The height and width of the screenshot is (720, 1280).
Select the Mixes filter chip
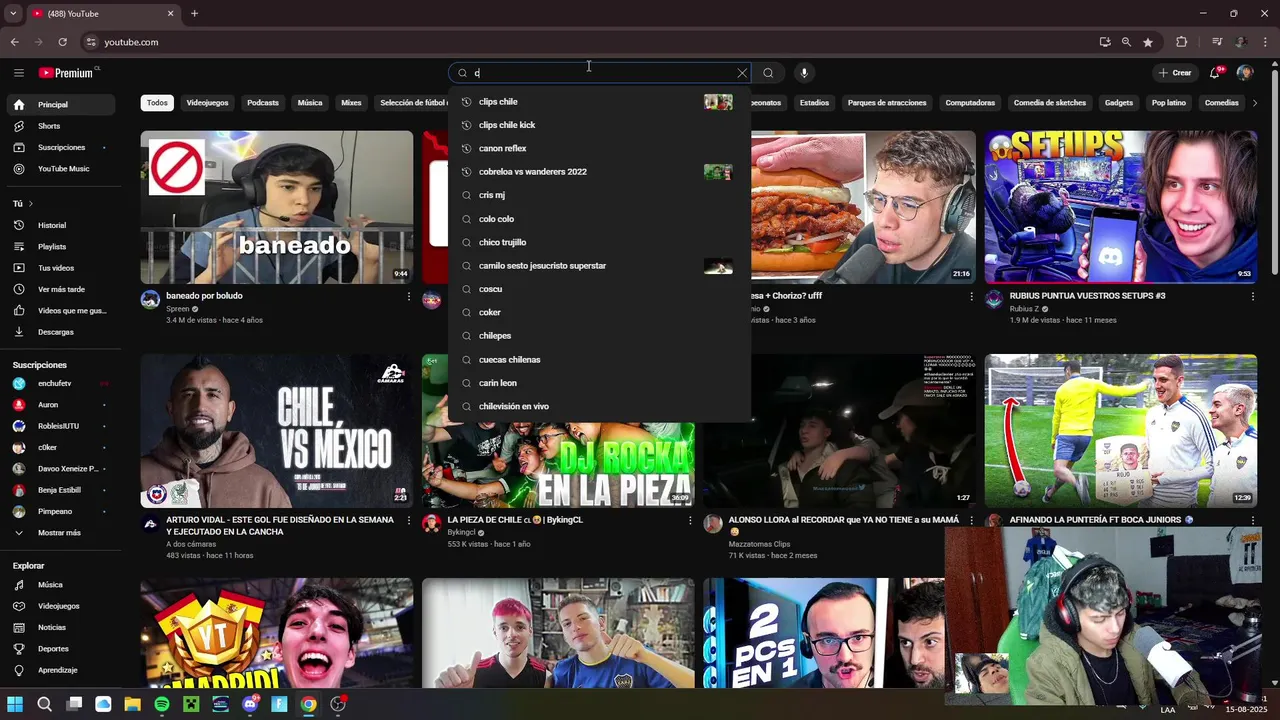pyautogui.click(x=351, y=103)
